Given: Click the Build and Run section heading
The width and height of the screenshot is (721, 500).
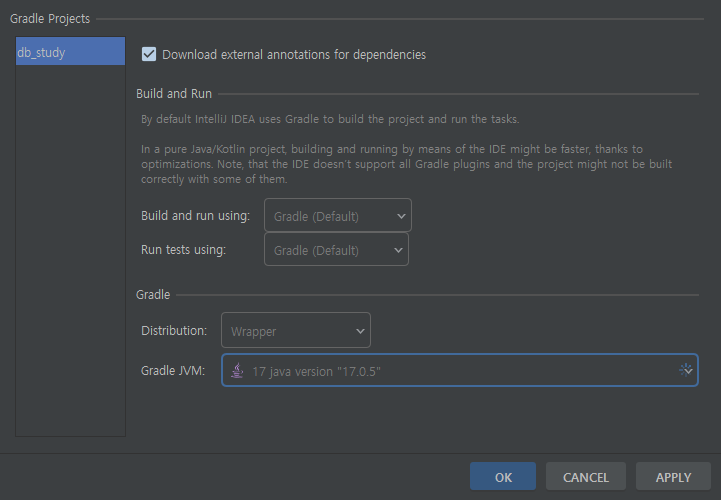Looking at the screenshot, I should coord(174,93).
